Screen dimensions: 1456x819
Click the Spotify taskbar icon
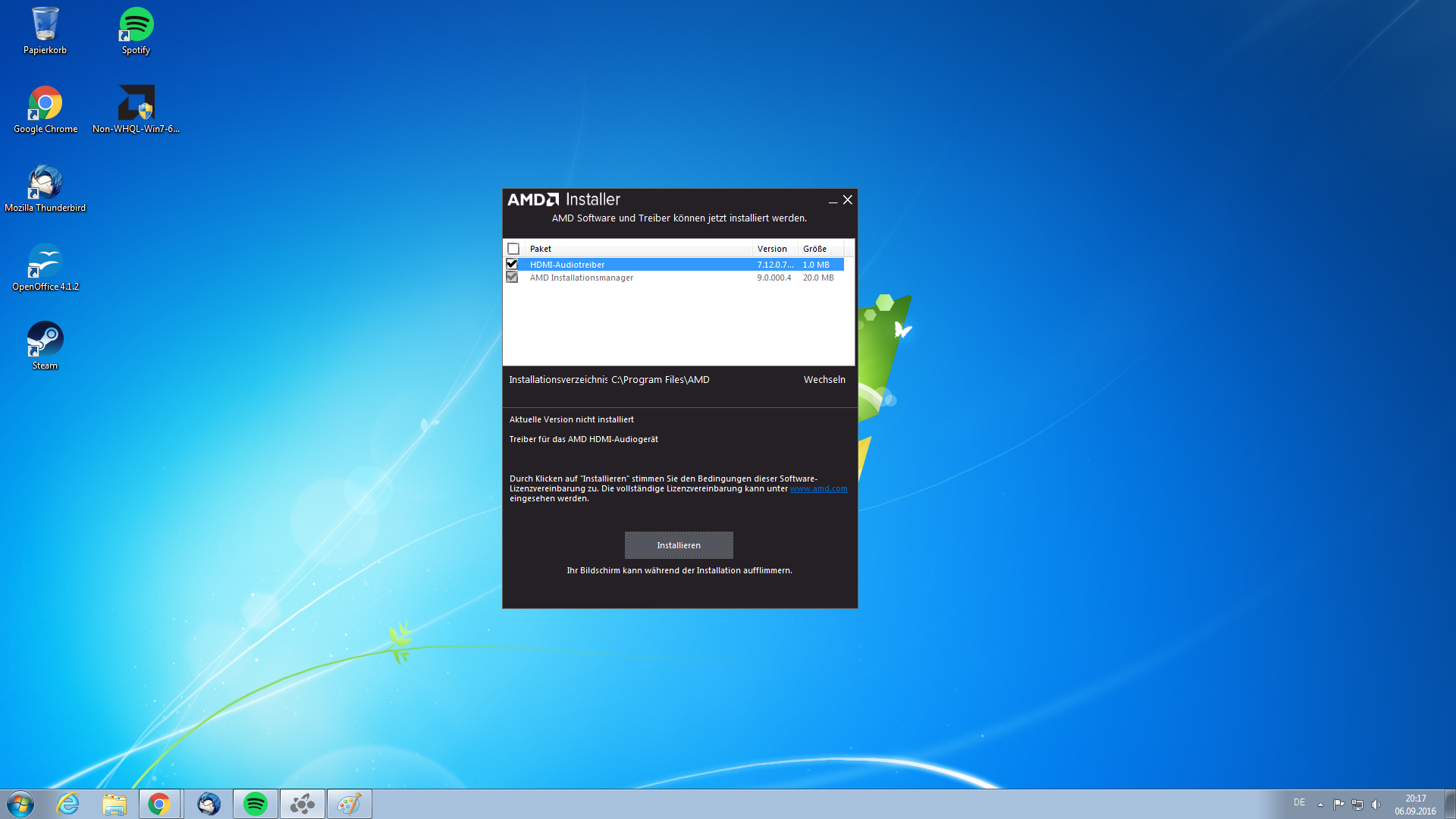256,804
